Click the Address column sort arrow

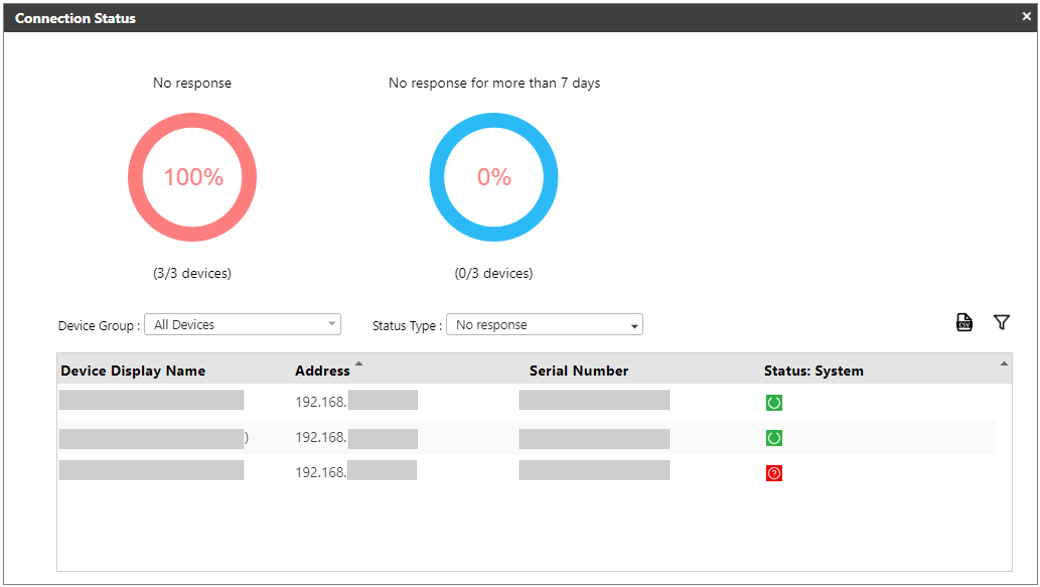click(359, 364)
